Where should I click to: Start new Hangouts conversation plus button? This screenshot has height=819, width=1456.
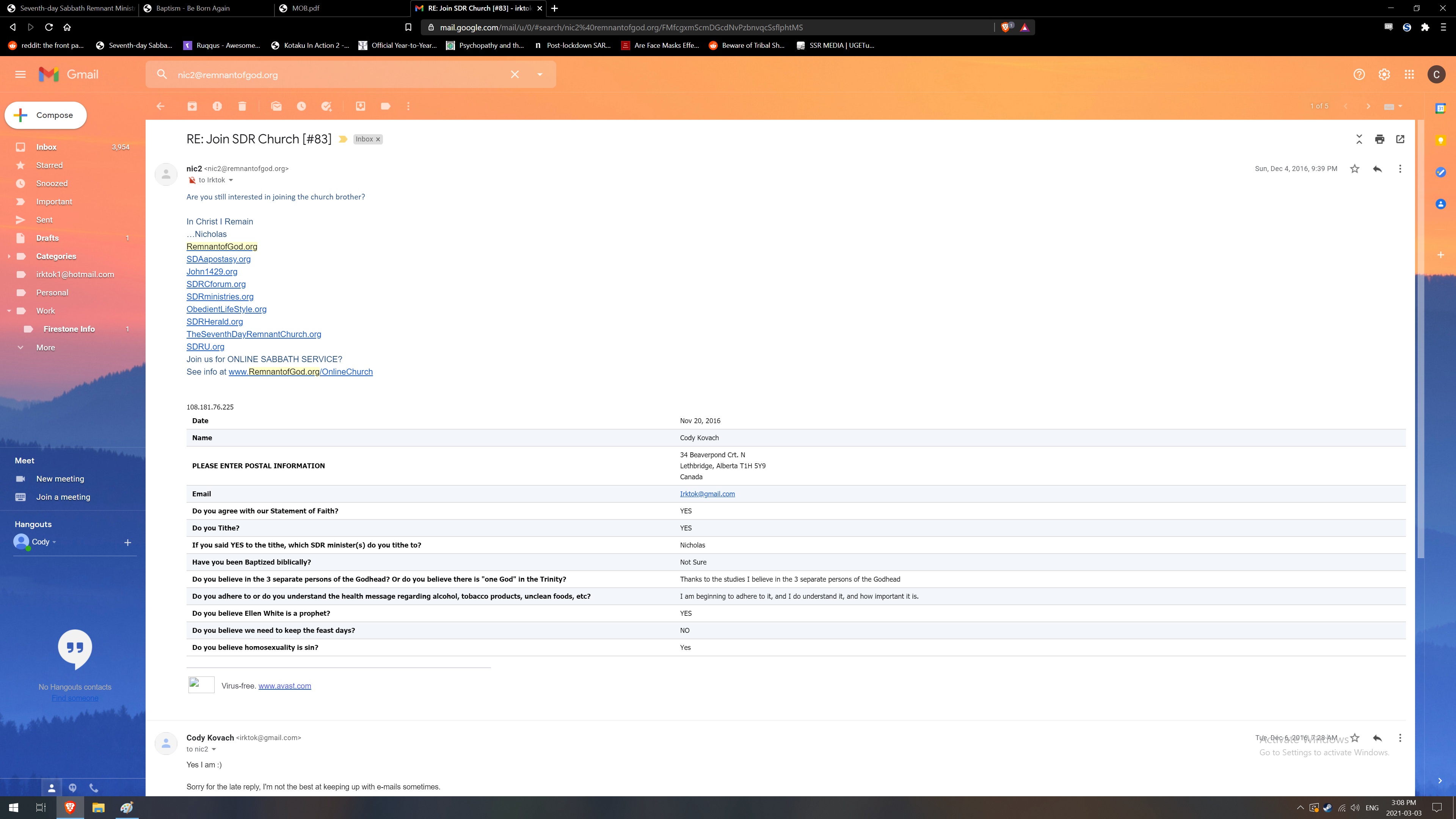point(127,543)
